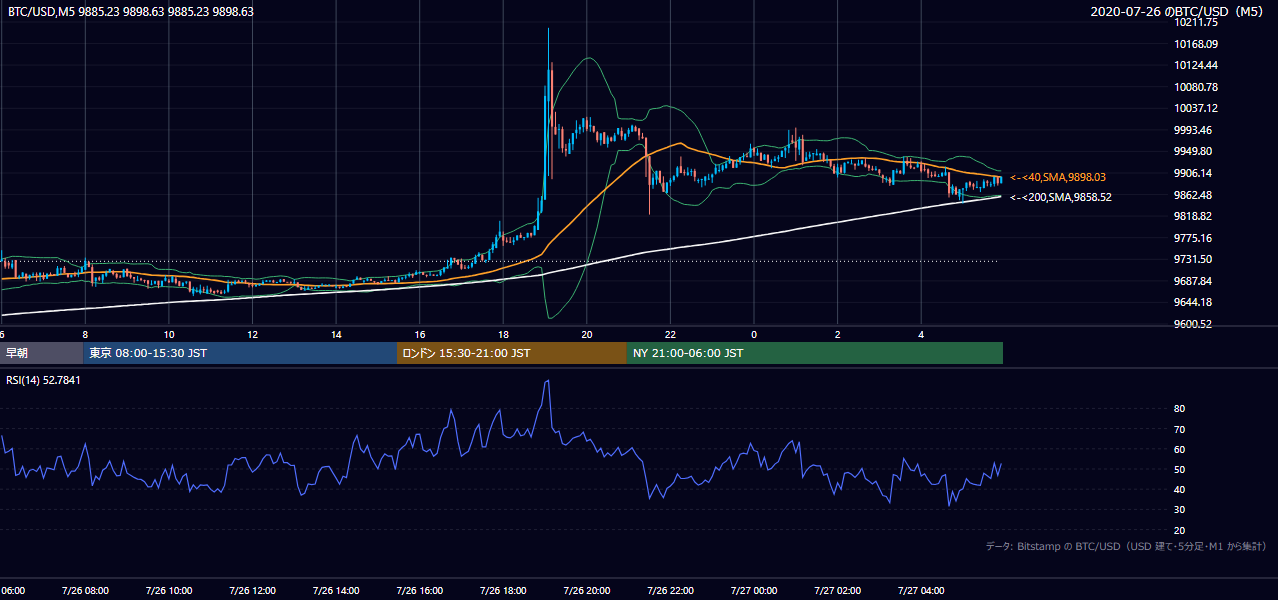Click the '7/26 16:00' time axis label

point(420,590)
